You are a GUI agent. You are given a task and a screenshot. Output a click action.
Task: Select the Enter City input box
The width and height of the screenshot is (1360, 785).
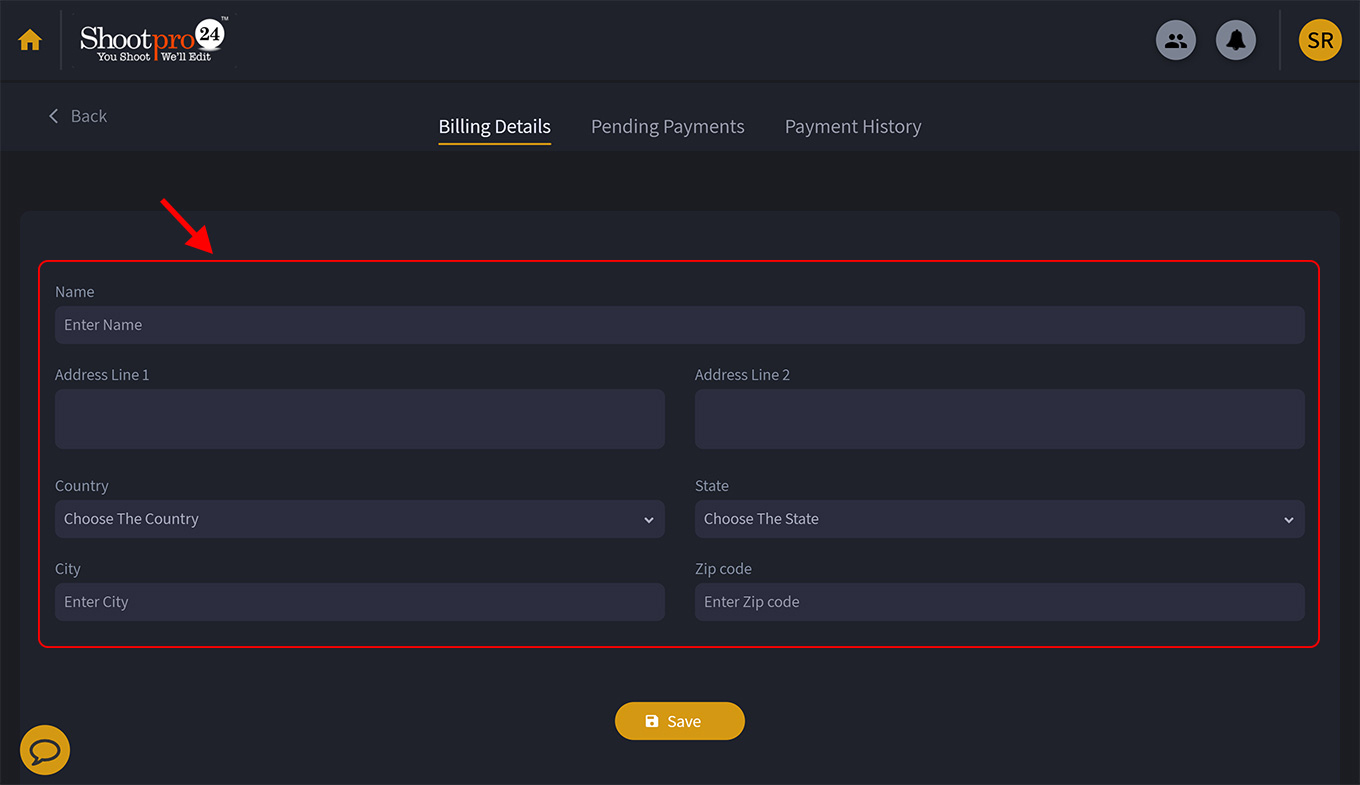[360, 601]
